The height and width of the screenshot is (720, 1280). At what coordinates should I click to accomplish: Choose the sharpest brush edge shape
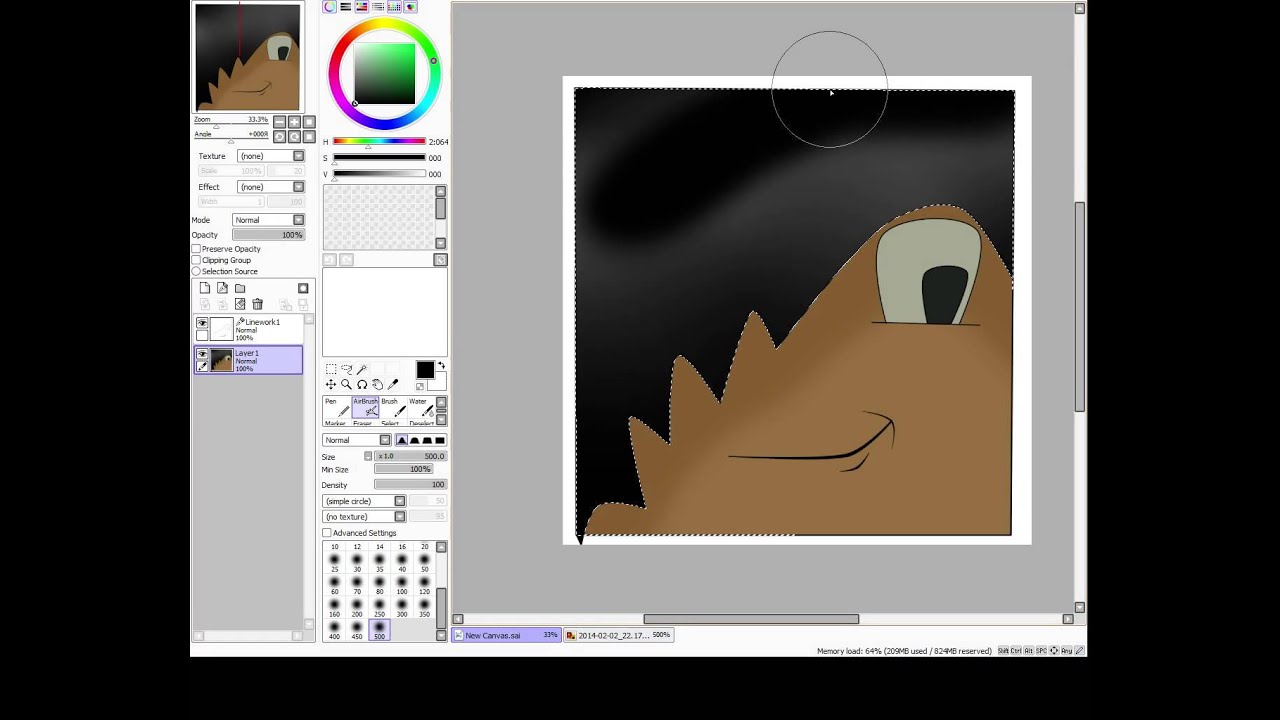click(403, 440)
